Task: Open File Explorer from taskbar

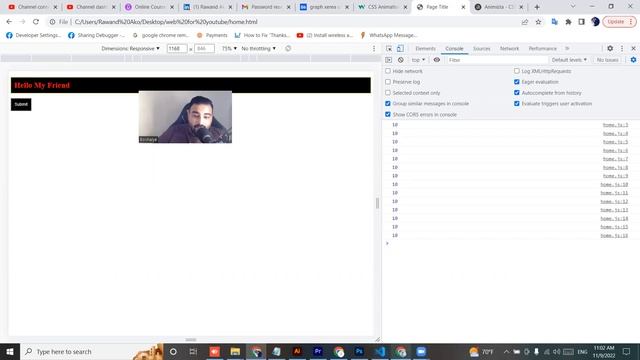Action: pos(235,351)
